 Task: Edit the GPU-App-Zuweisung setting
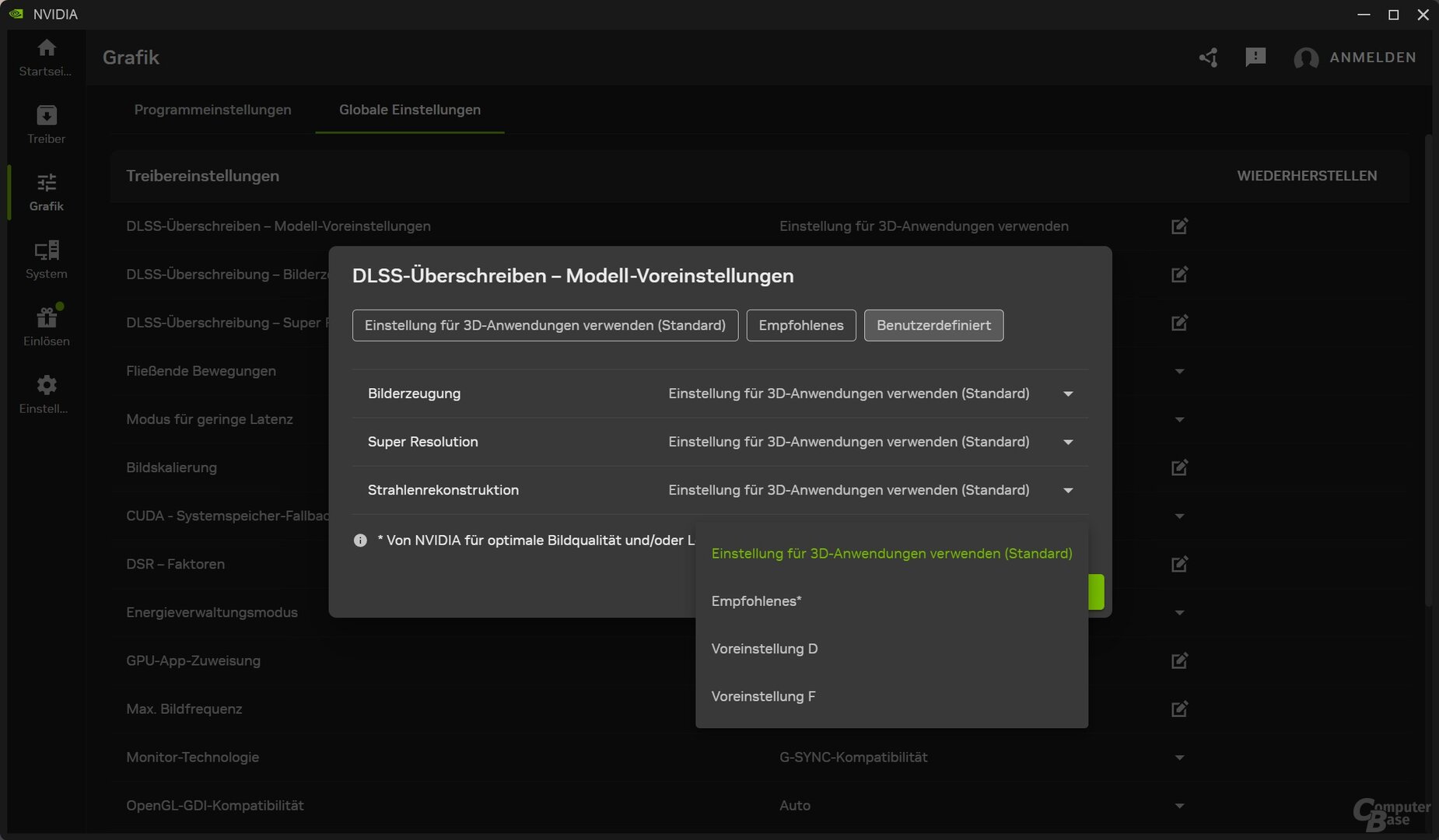coord(1179,660)
